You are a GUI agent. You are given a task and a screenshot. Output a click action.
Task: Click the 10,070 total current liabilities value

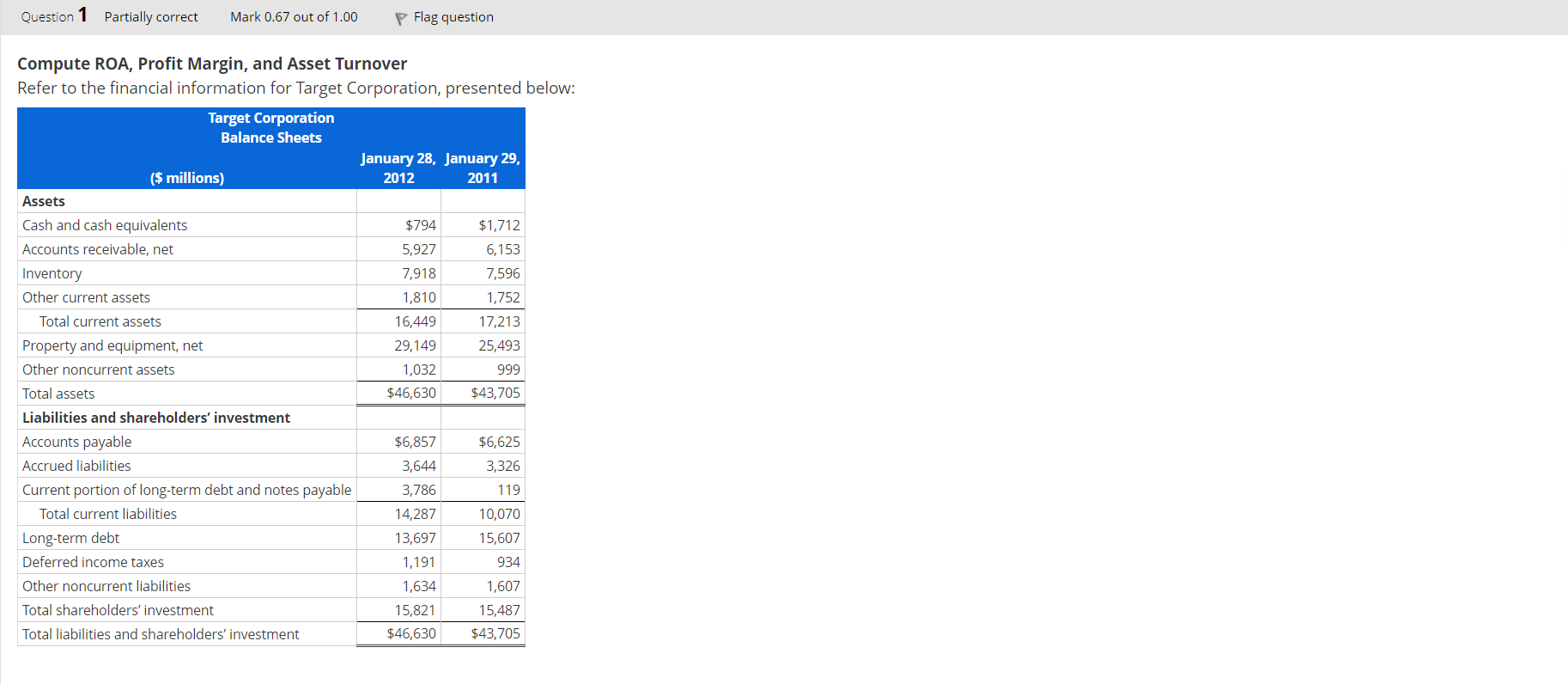500,514
